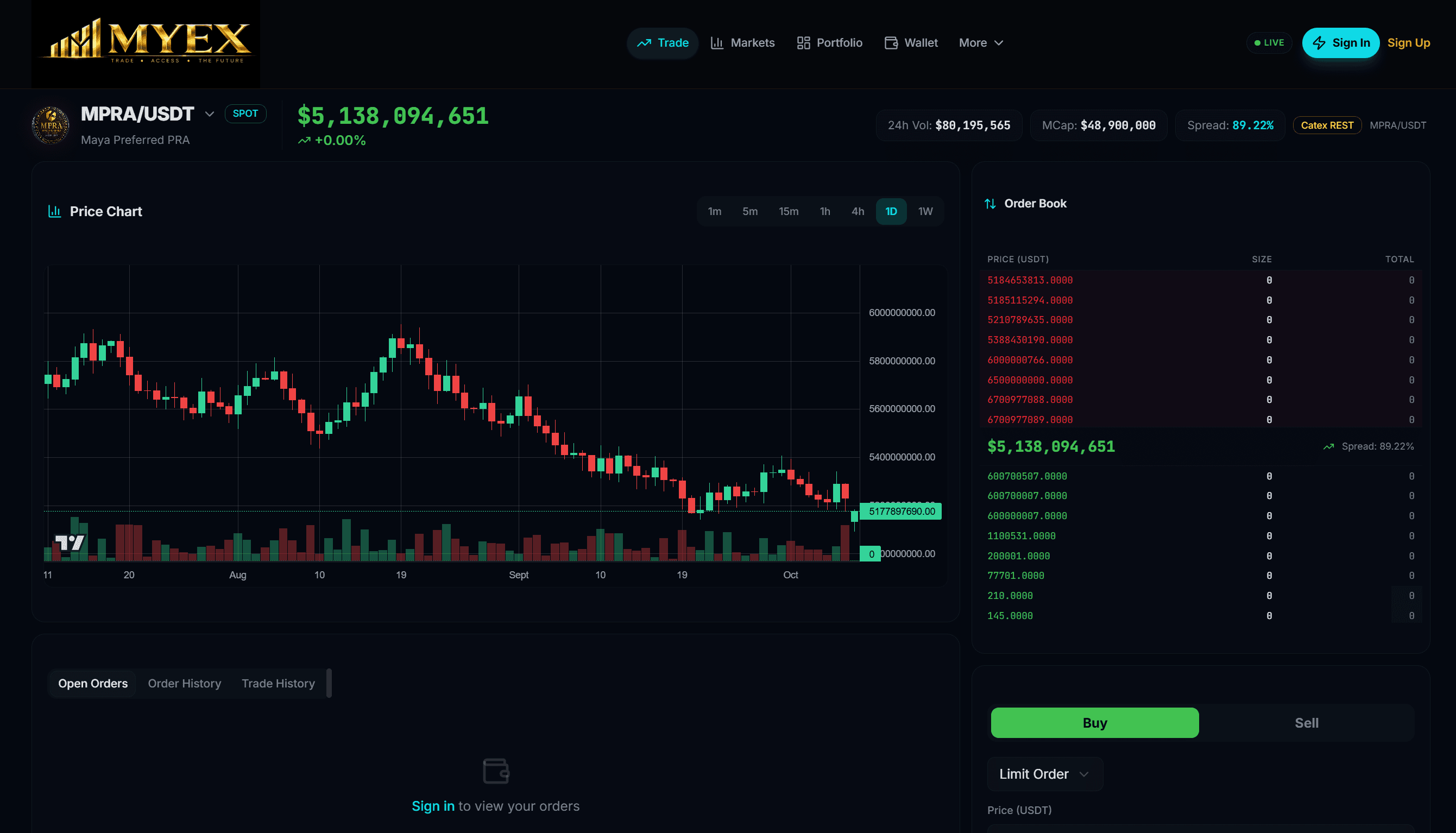Click the MCap $48,900,000 statistic
1456x833 pixels.
tap(1099, 125)
